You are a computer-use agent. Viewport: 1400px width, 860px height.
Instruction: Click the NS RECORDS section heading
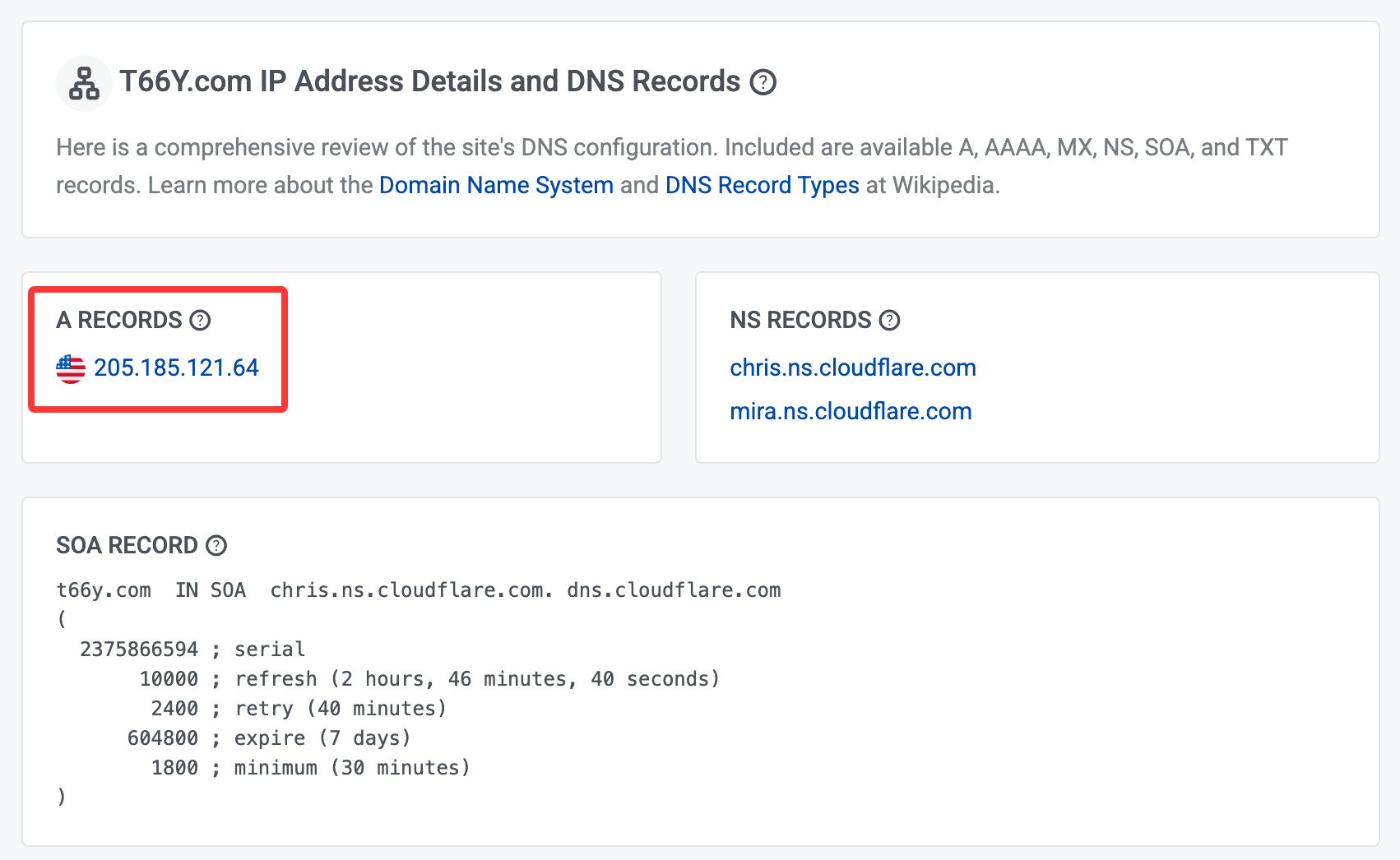tap(800, 320)
